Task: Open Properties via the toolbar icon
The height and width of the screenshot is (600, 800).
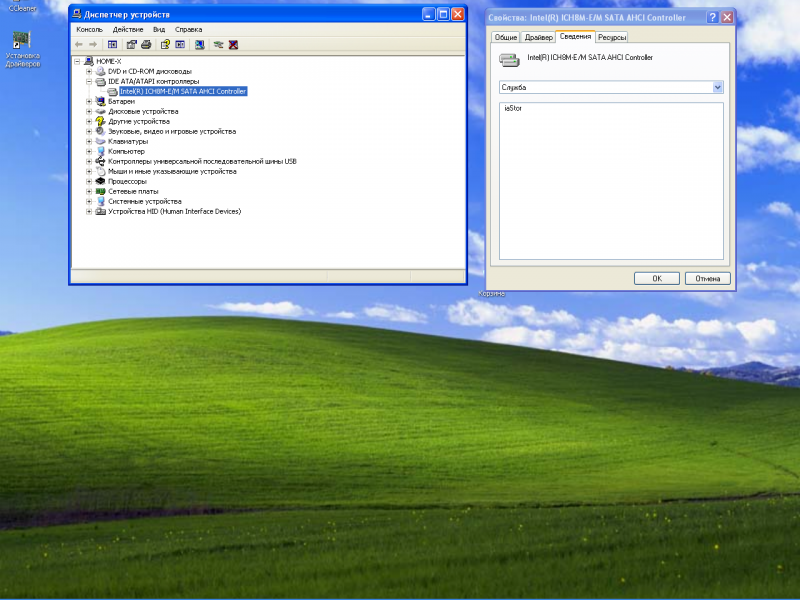Action: (132, 45)
